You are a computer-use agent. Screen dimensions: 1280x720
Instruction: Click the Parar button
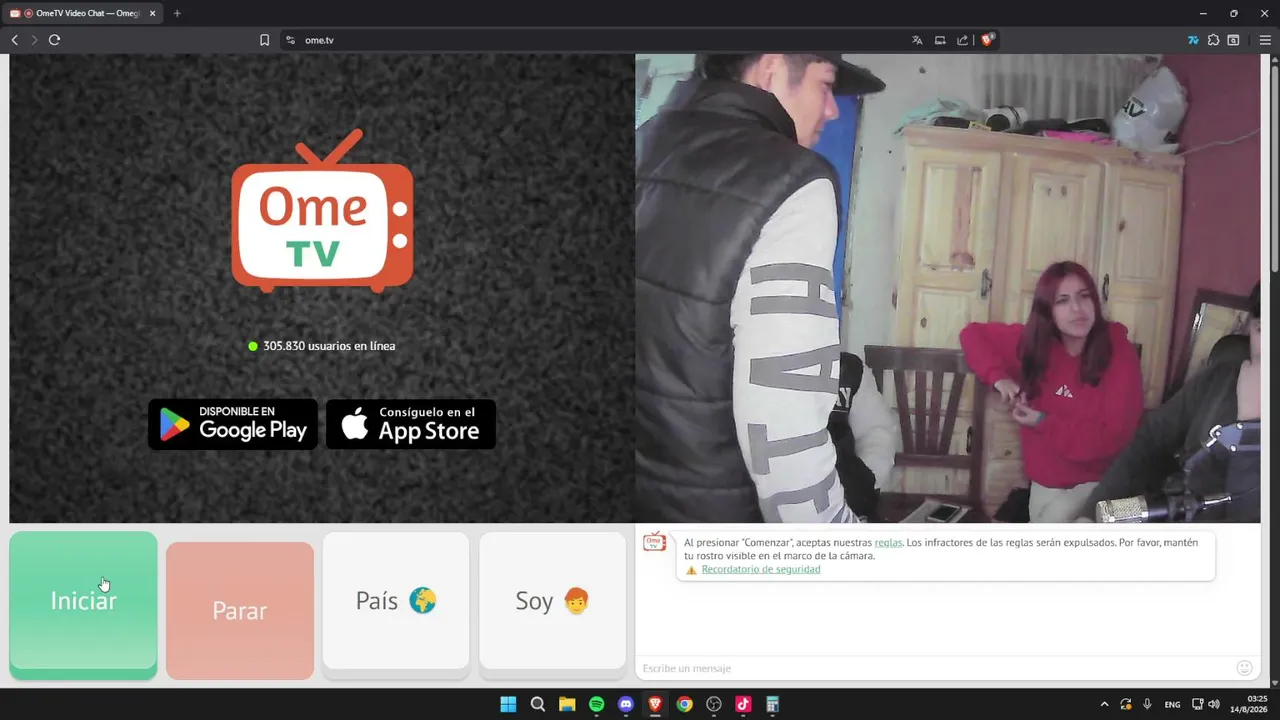(240, 610)
